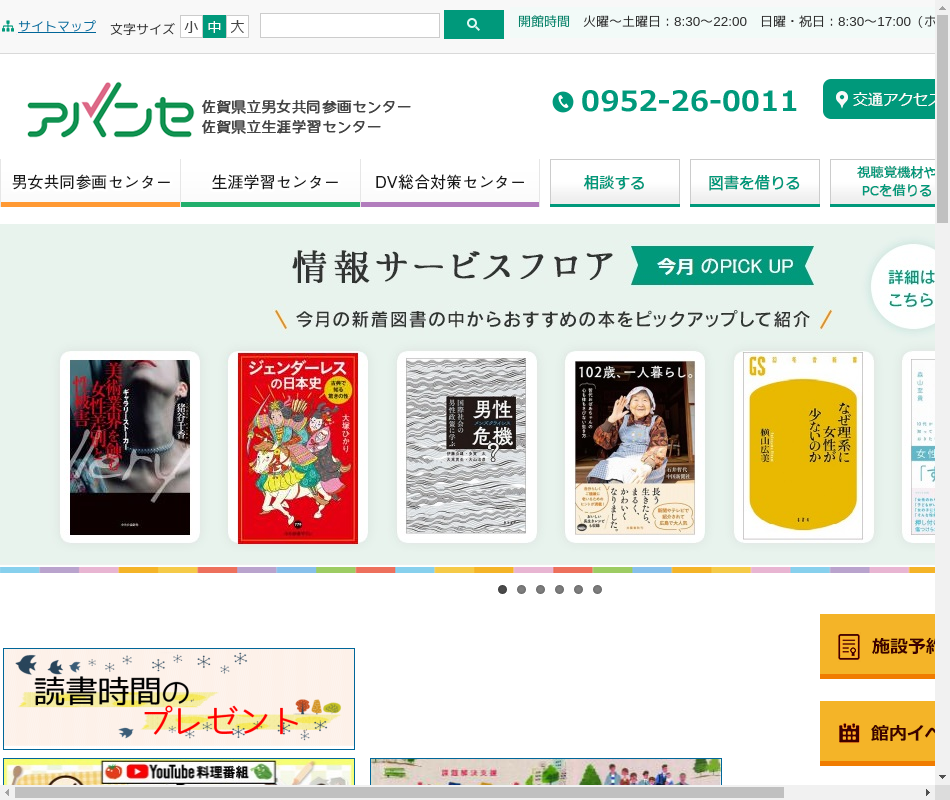Open 男女共同参画センター tab
The height and width of the screenshot is (800, 950).
tap(91, 183)
